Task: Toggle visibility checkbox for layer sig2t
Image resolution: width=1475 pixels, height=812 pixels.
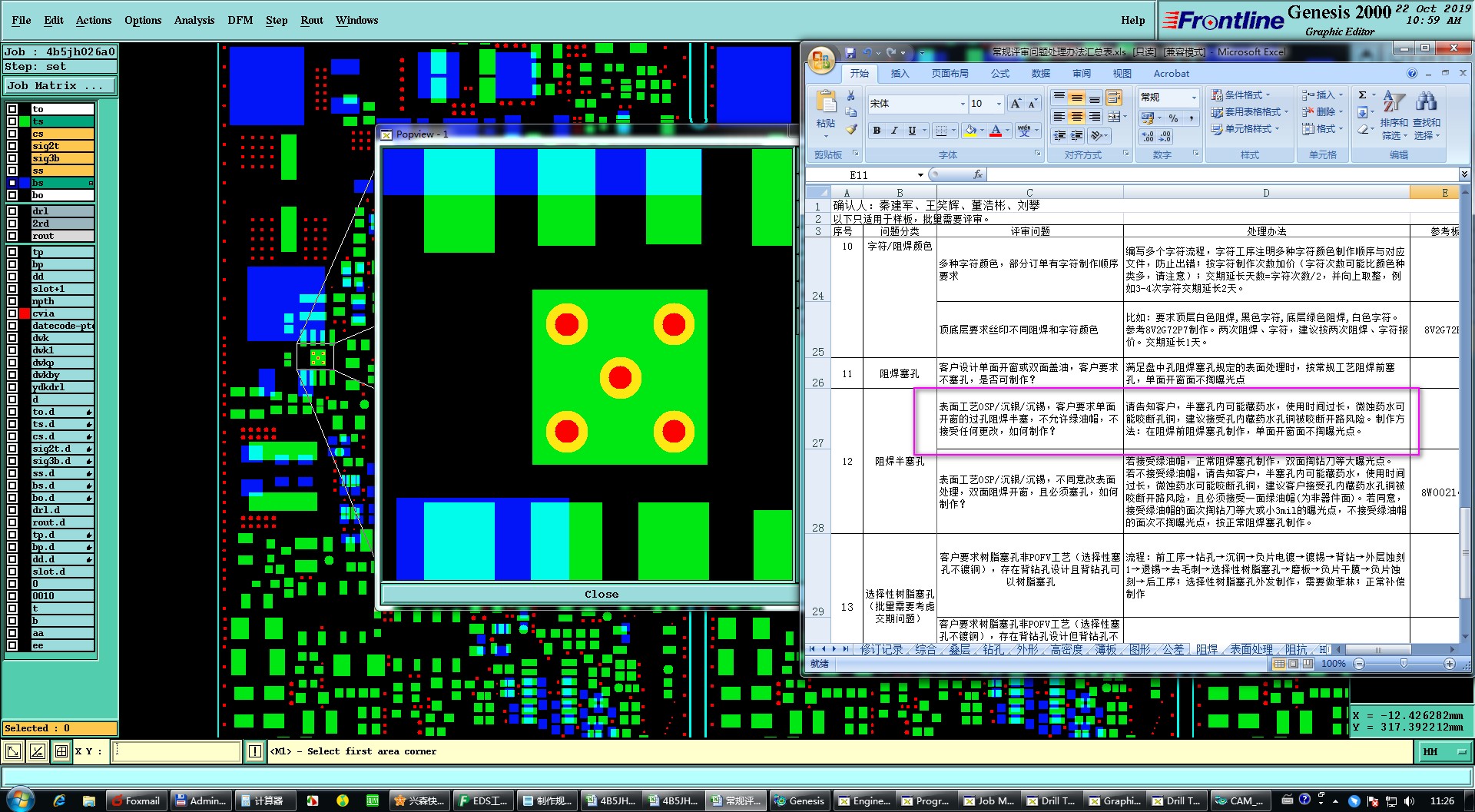Action: pos(12,146)
